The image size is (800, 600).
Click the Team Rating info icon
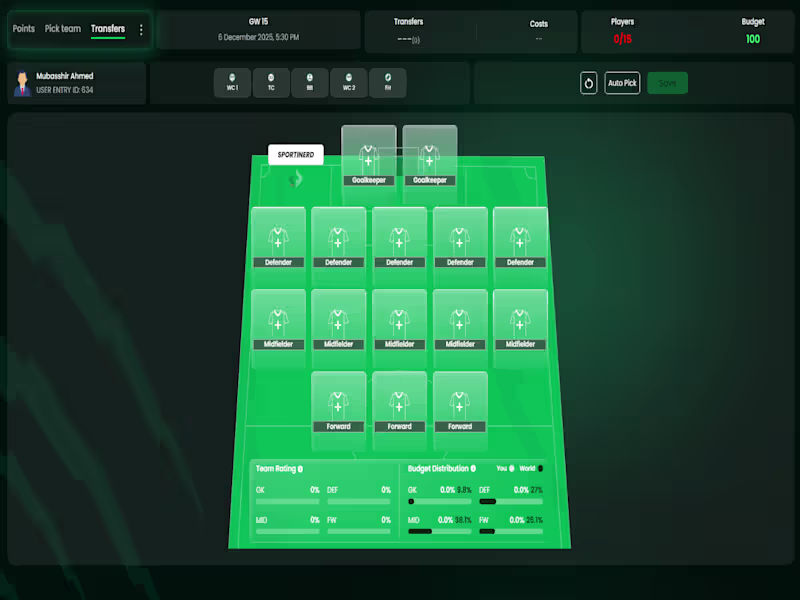coord(301,469)
